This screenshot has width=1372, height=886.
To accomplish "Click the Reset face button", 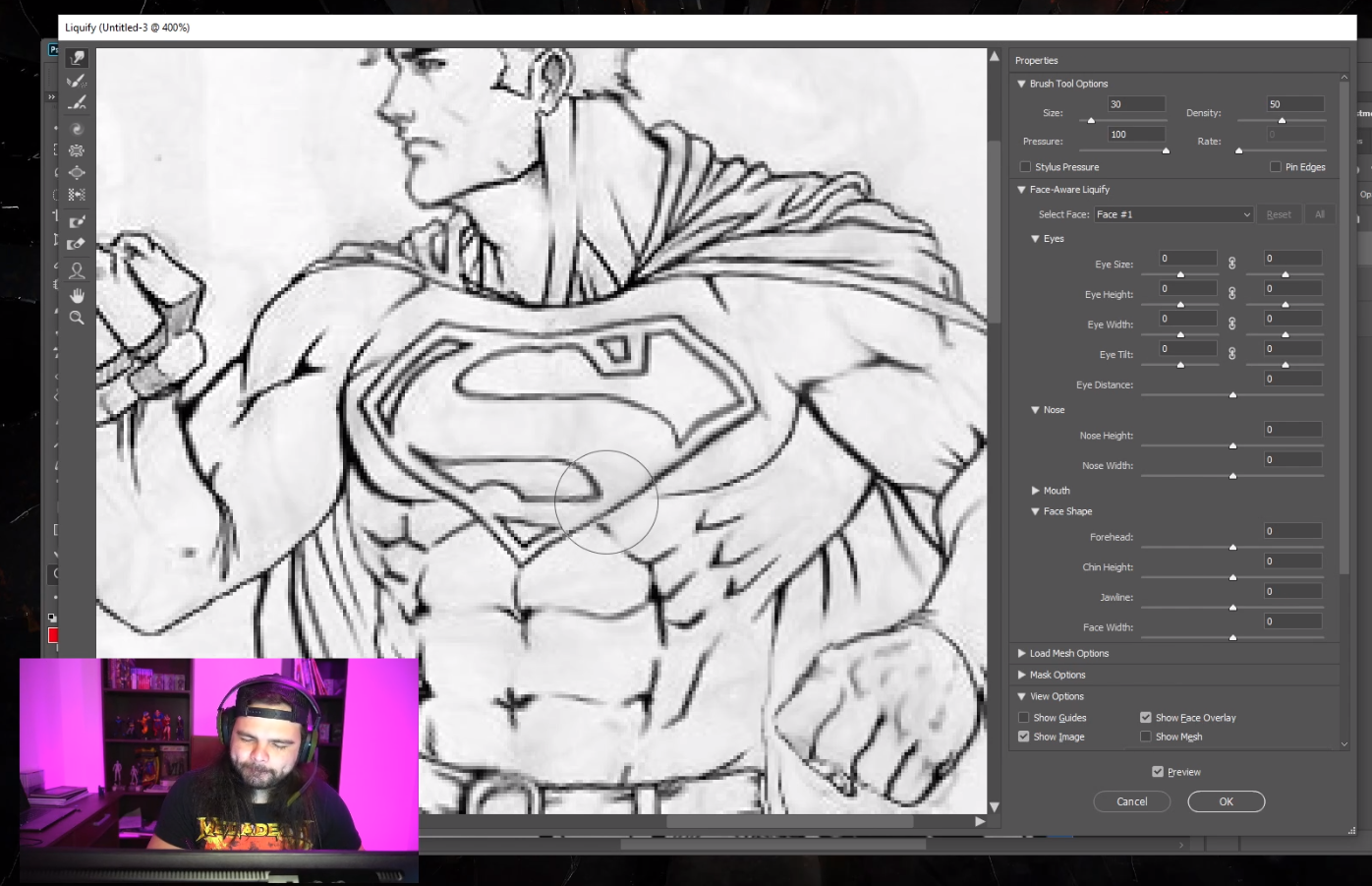I will (x=1279, y=214).
